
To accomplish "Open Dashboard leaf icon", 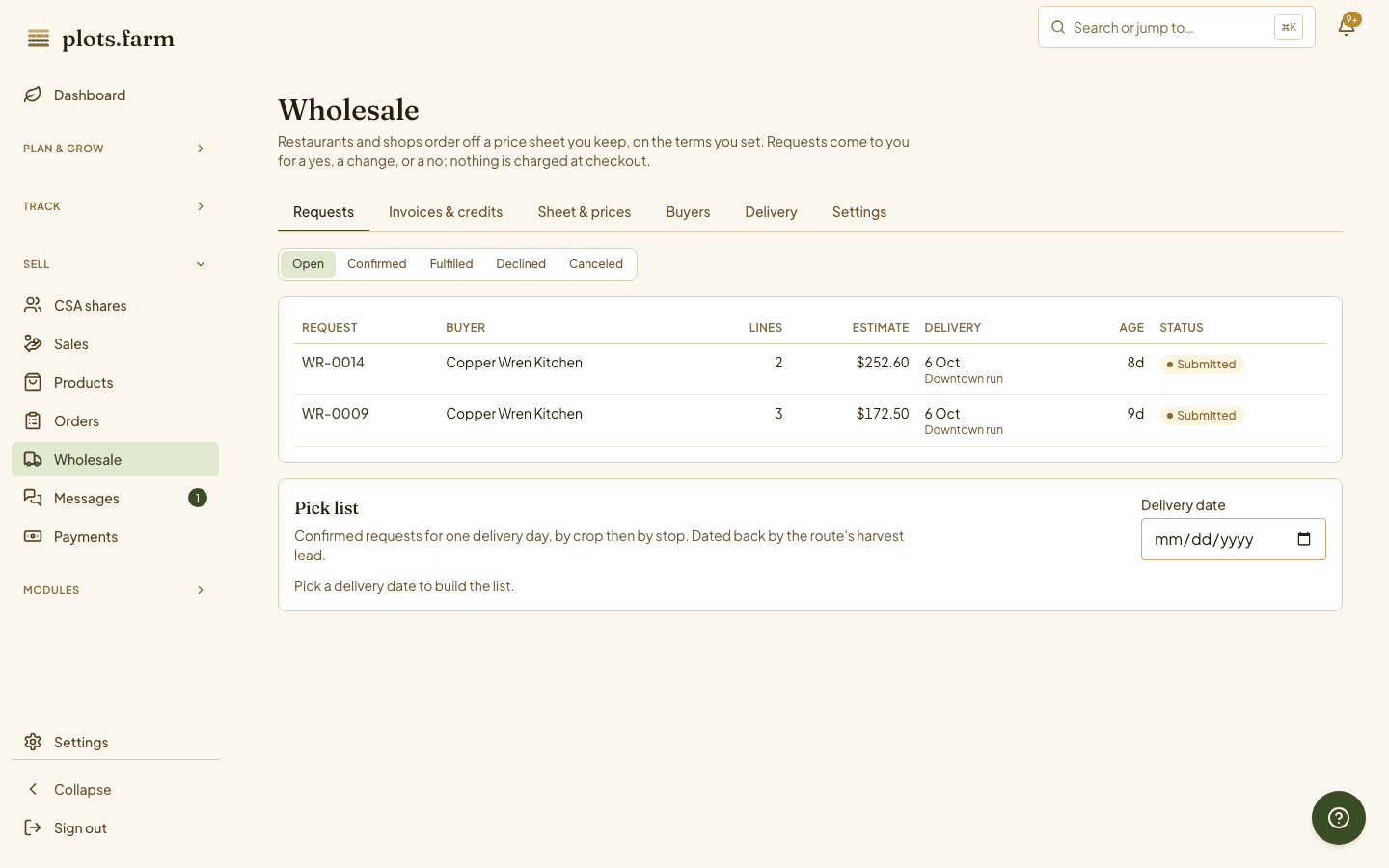I will pyautogui.click(x=33, y=95).
